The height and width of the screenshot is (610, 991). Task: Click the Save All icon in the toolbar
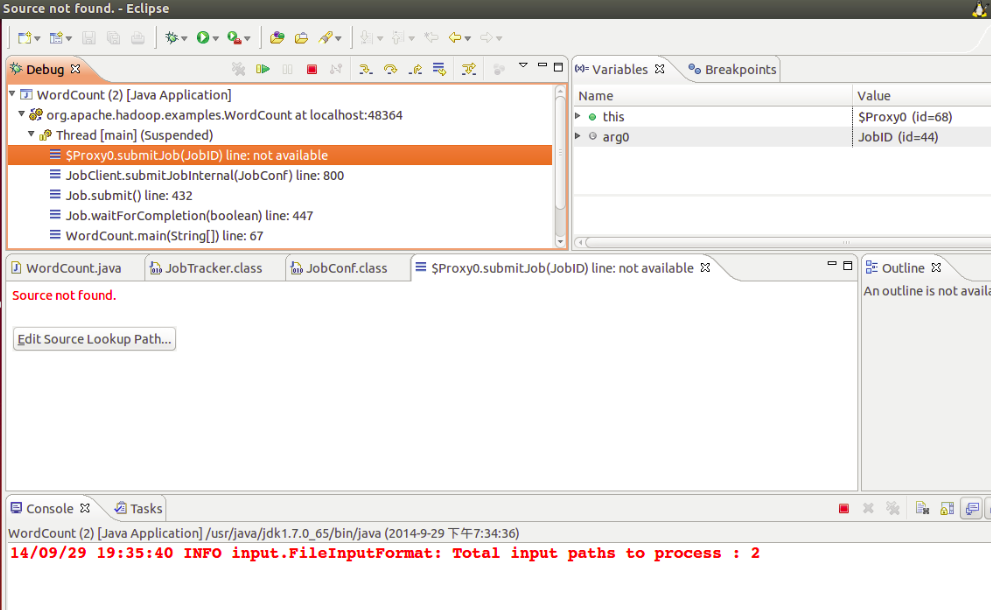click(x=113, y=38)
